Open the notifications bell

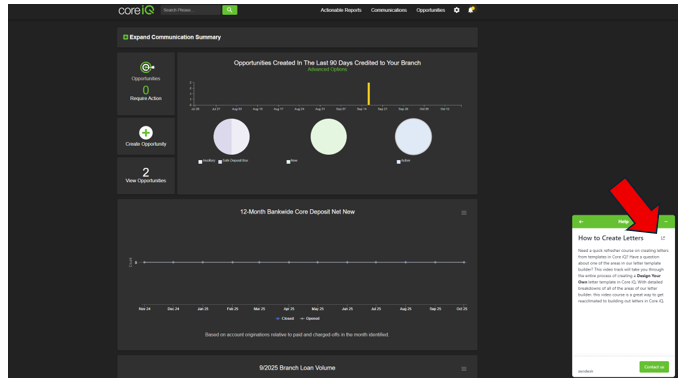pyautogui.click(x=470, y=10)
